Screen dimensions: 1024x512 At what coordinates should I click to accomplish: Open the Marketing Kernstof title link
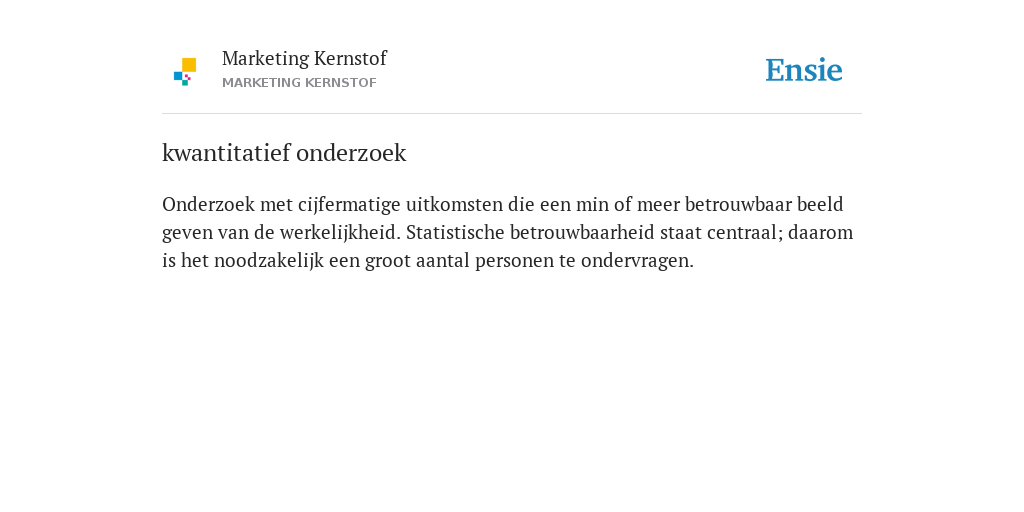304,59
